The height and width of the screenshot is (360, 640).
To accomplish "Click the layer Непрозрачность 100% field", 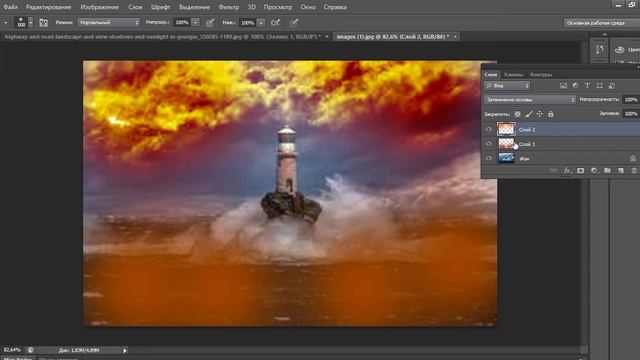I will [x=631, y=100].
